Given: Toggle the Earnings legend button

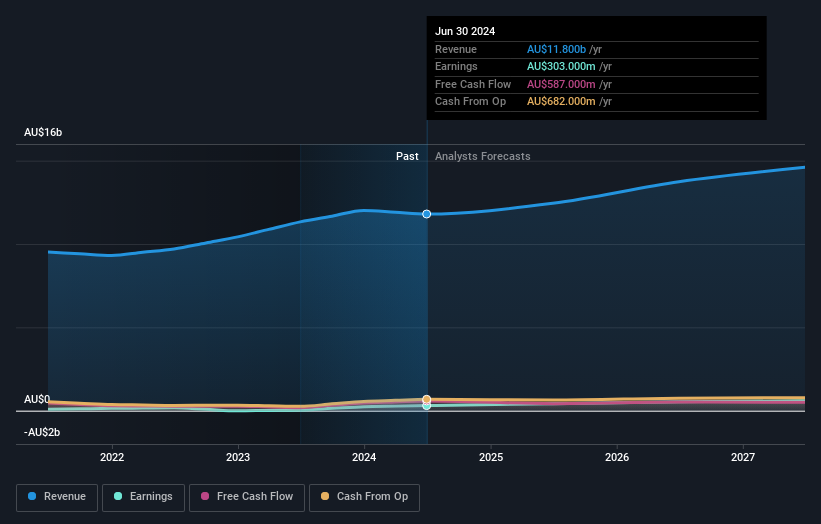Looking at the screenshot, I should tap(143, 497).
